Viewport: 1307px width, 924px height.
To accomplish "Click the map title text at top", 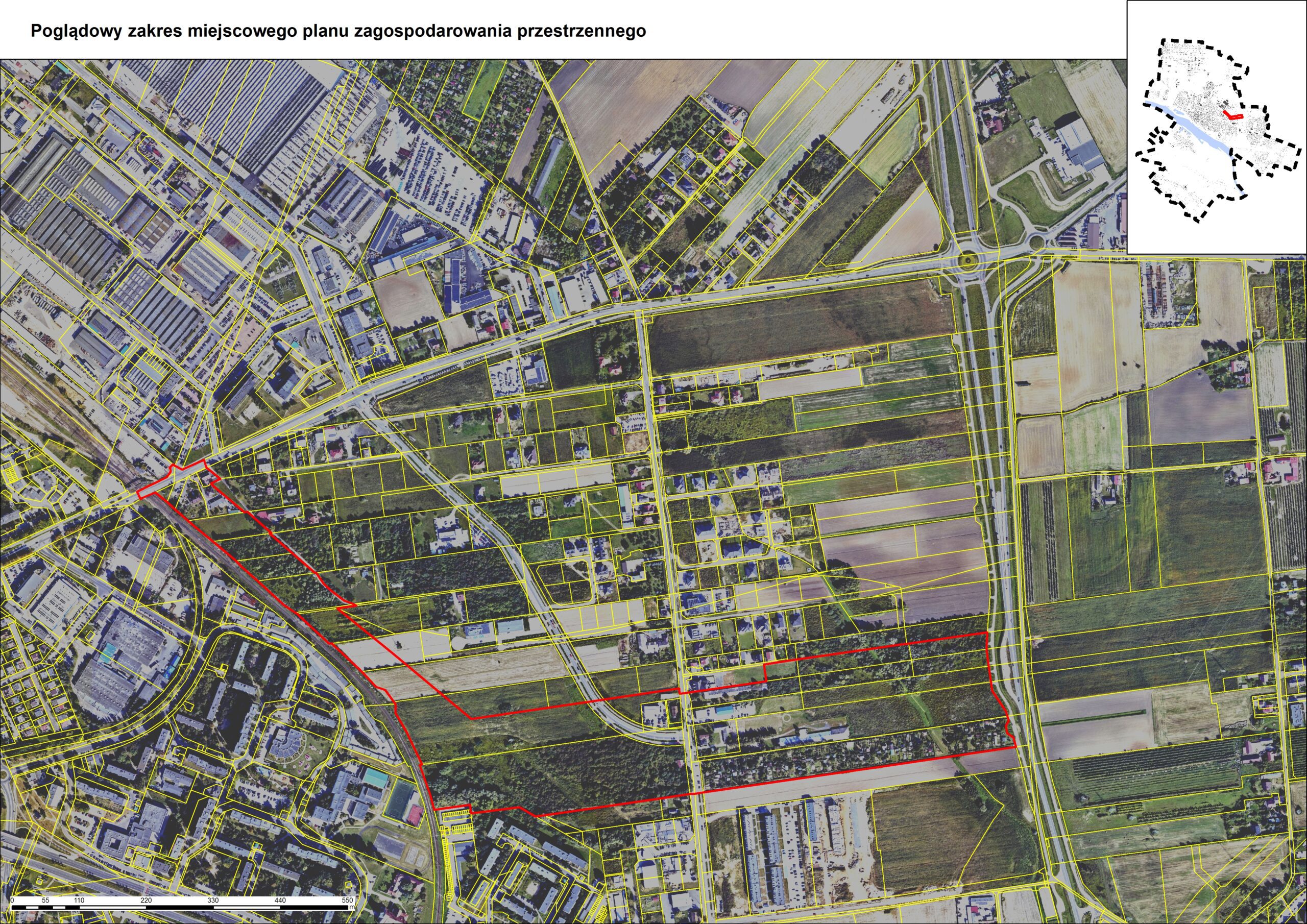I will point(338,31).
